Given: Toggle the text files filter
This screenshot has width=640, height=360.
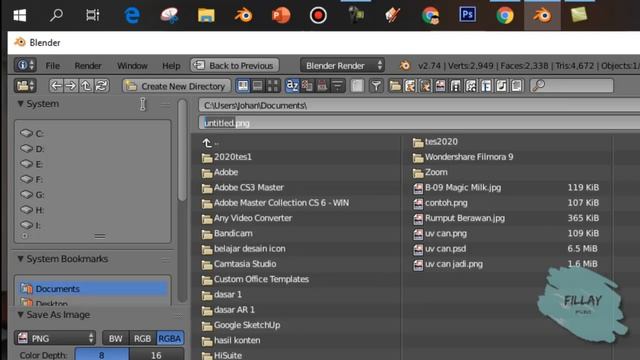Looking at the screenshot, I should click(516, 86).
